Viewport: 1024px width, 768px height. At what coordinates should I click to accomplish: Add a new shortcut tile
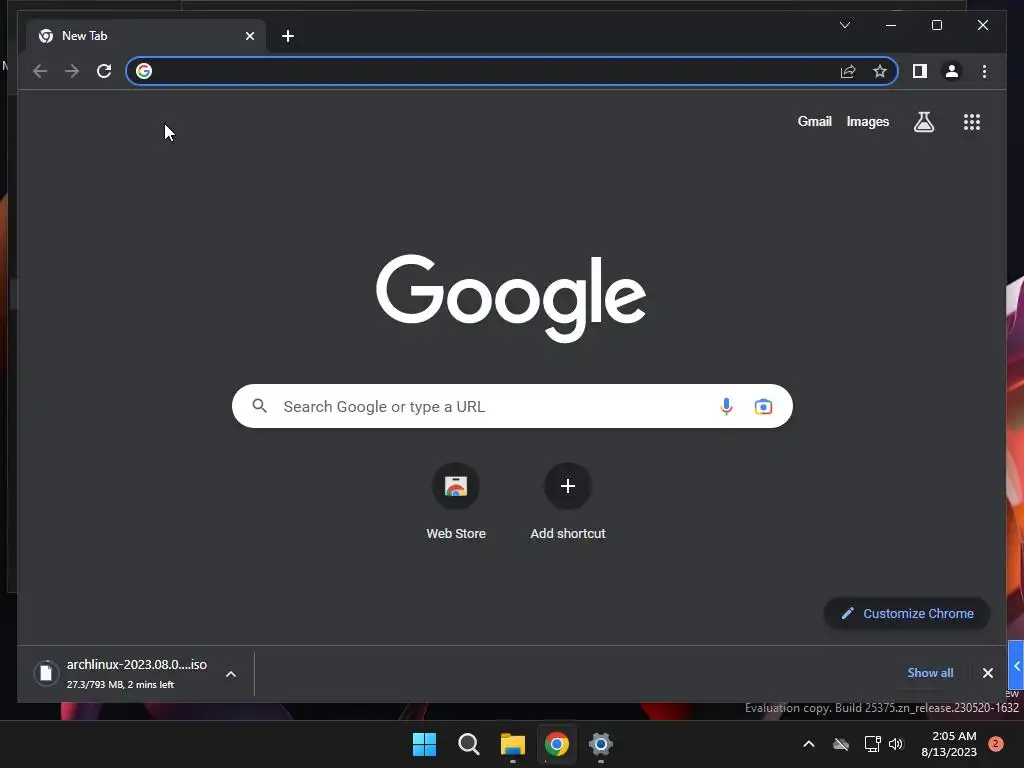pyautogui.click(x=568, y=502)
